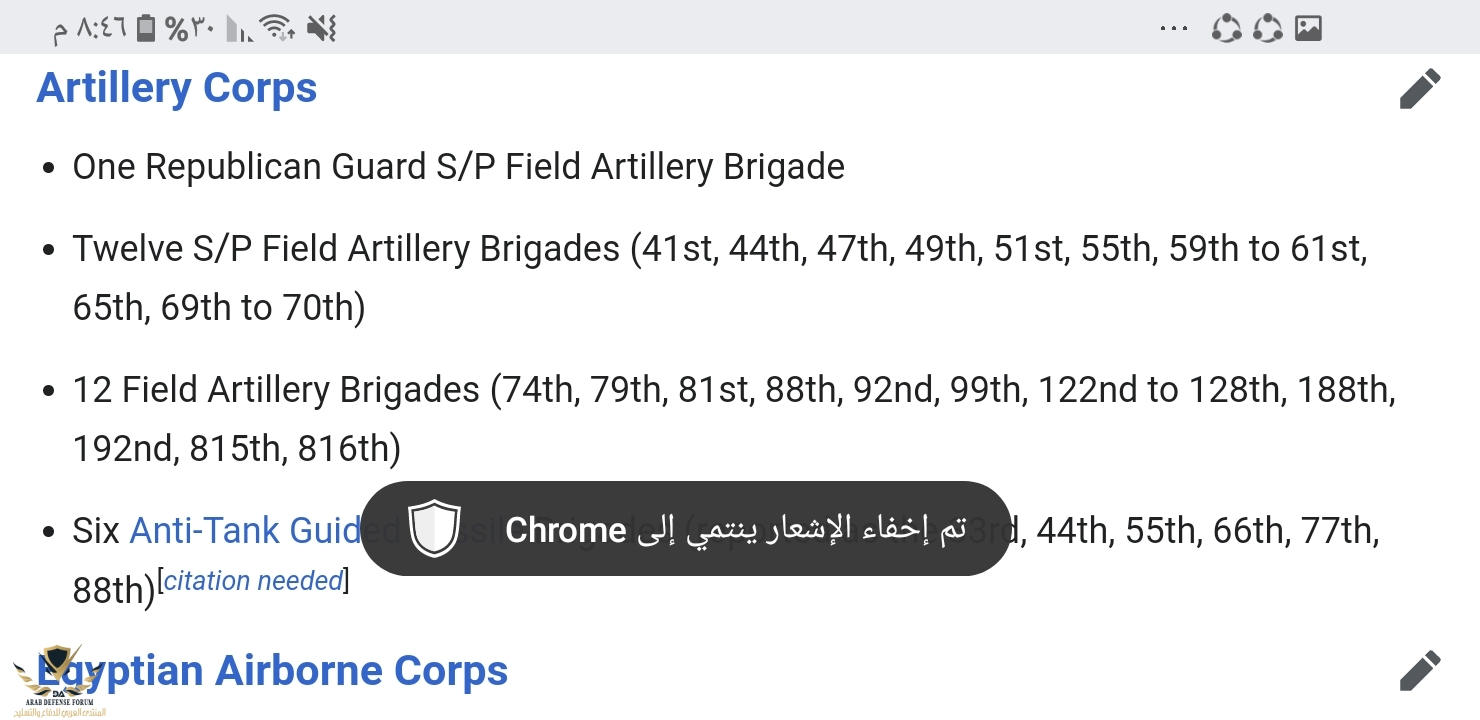1480x720 pixels.
Task: Tap the One Republican Guard brigade list item
Action: tap(458, 167)
